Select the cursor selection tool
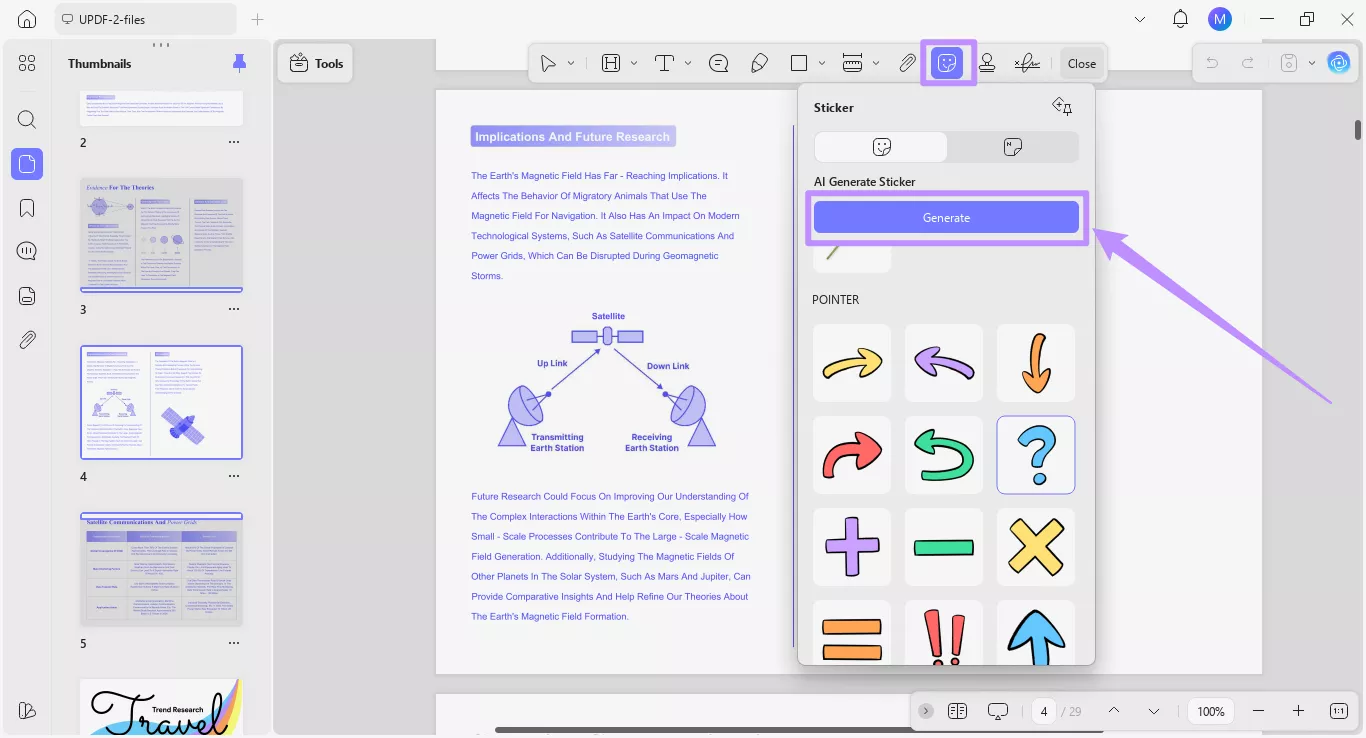Screen dimensions: 1366x738 pyautogui.click(x=548, y=63)
